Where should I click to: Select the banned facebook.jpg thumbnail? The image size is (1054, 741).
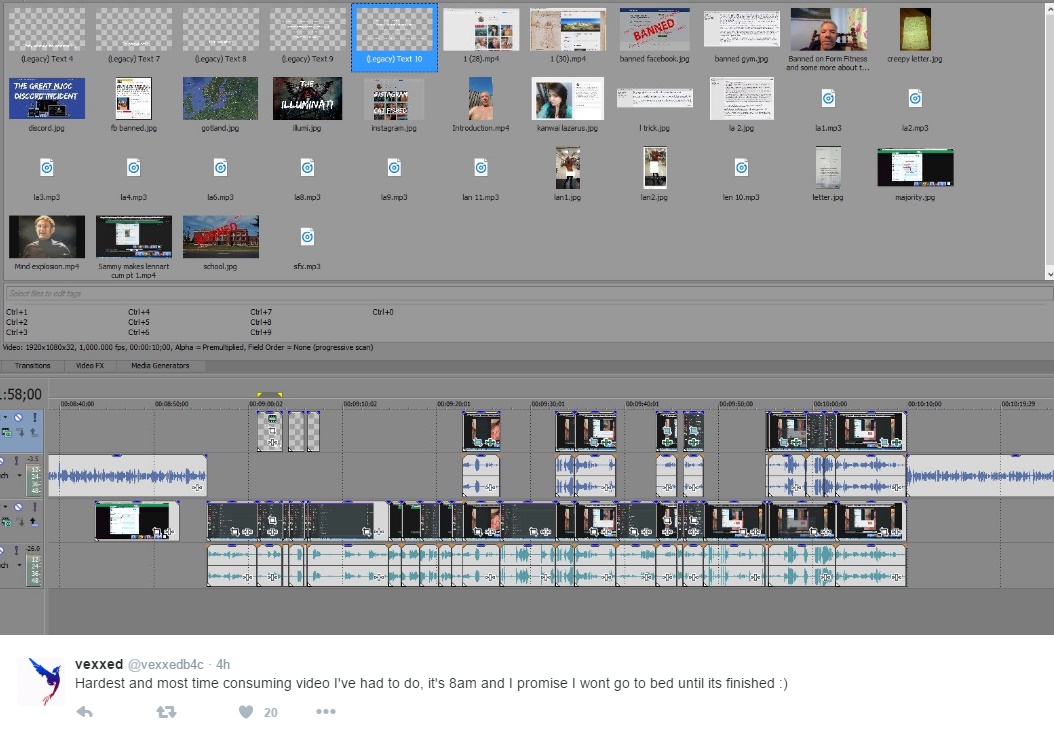click(x=654, y=29)
